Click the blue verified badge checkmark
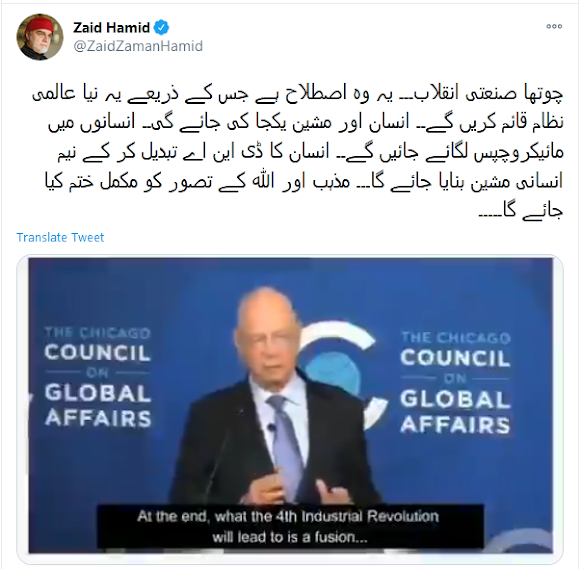Screen dimensions: 581x569 [x=161, y=27]
